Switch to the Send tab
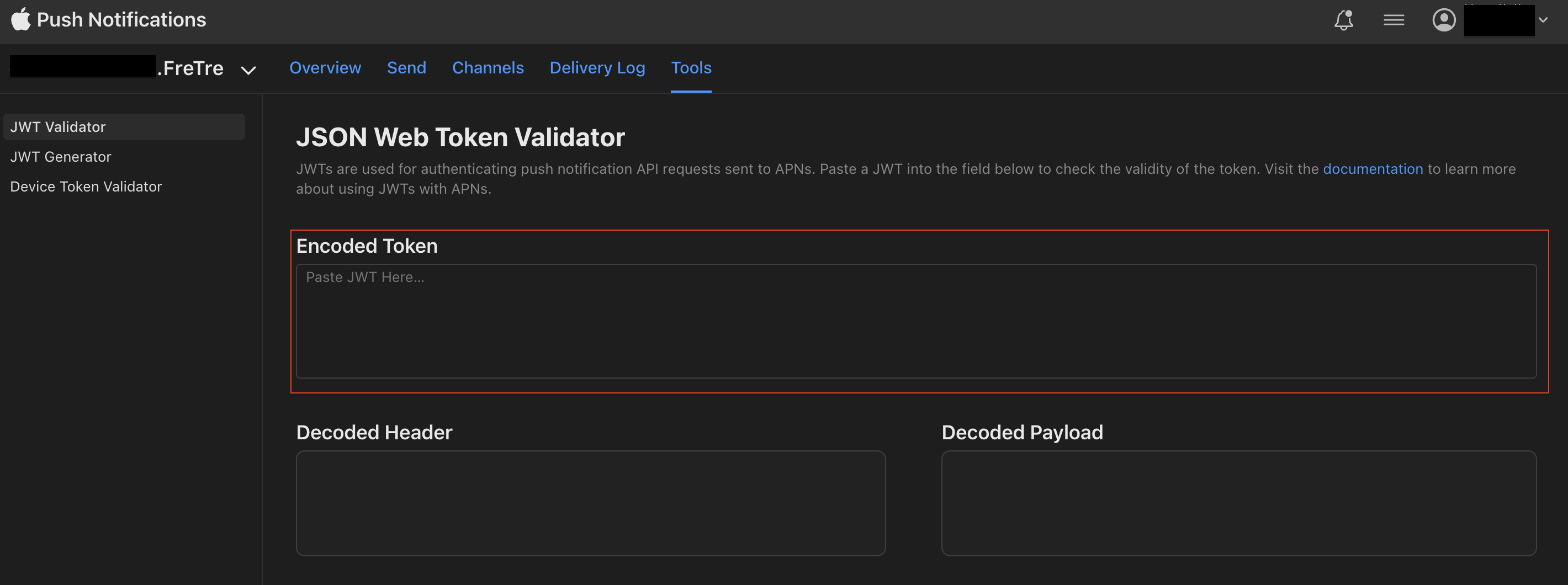 [x=406, y=67]
